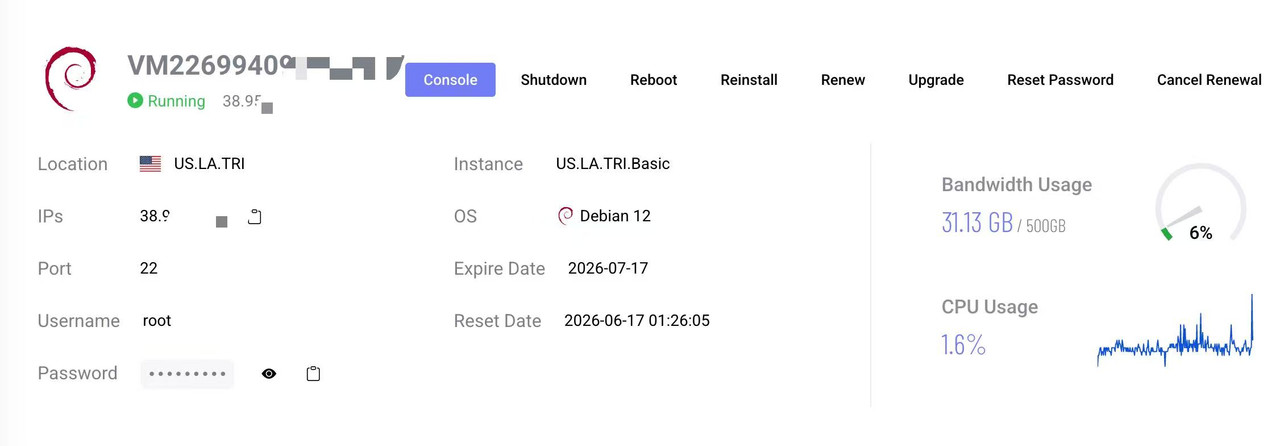Select Reinstall to change the OS

749,80
